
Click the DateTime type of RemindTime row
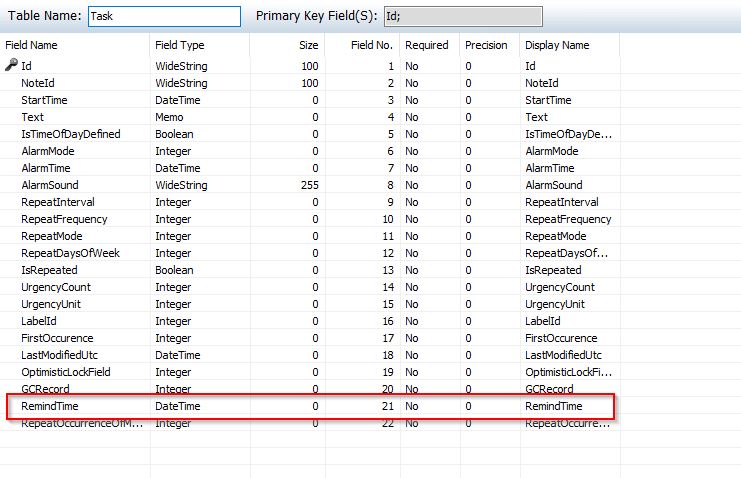(x=178, y=406)
